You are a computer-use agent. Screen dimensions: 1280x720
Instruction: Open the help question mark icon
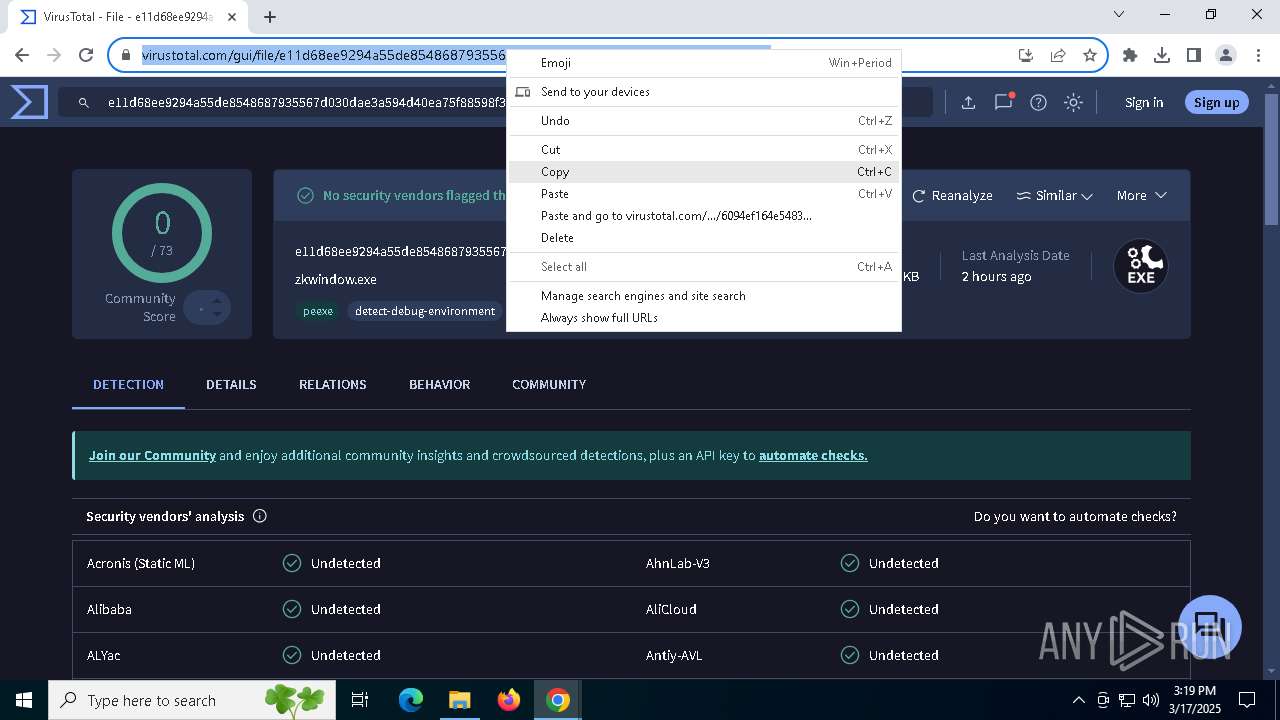[x=1038, y=102]
